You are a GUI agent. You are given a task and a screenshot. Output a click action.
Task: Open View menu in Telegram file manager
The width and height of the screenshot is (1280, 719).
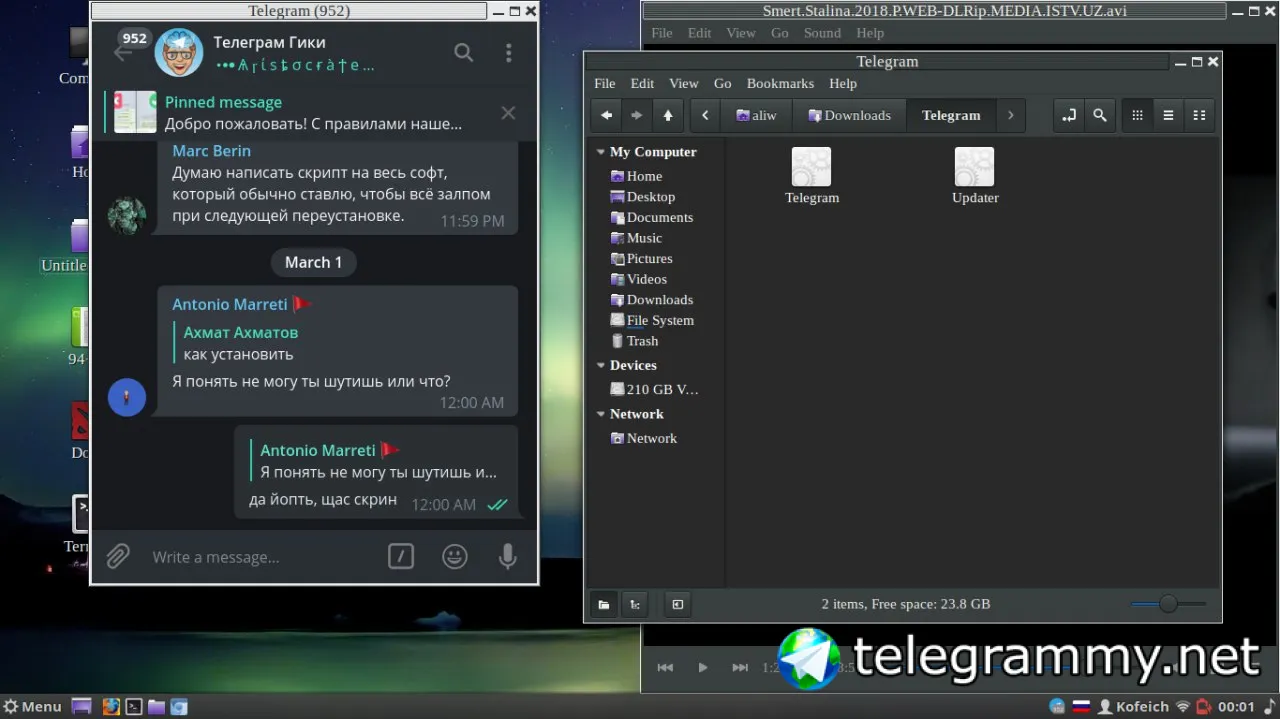click(x=684, y=83)
